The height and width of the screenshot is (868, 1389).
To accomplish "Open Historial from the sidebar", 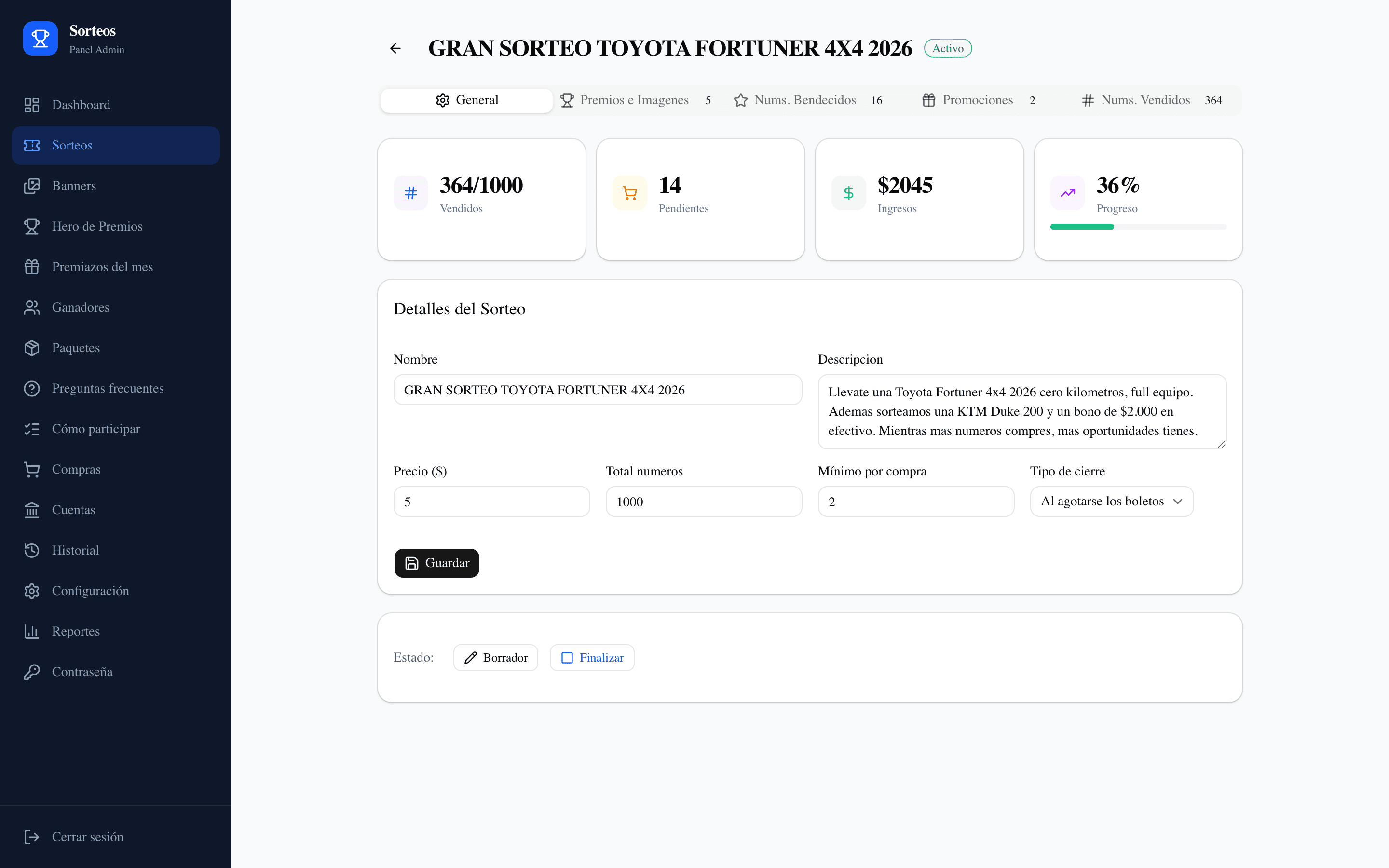I will tap(115, 551).
